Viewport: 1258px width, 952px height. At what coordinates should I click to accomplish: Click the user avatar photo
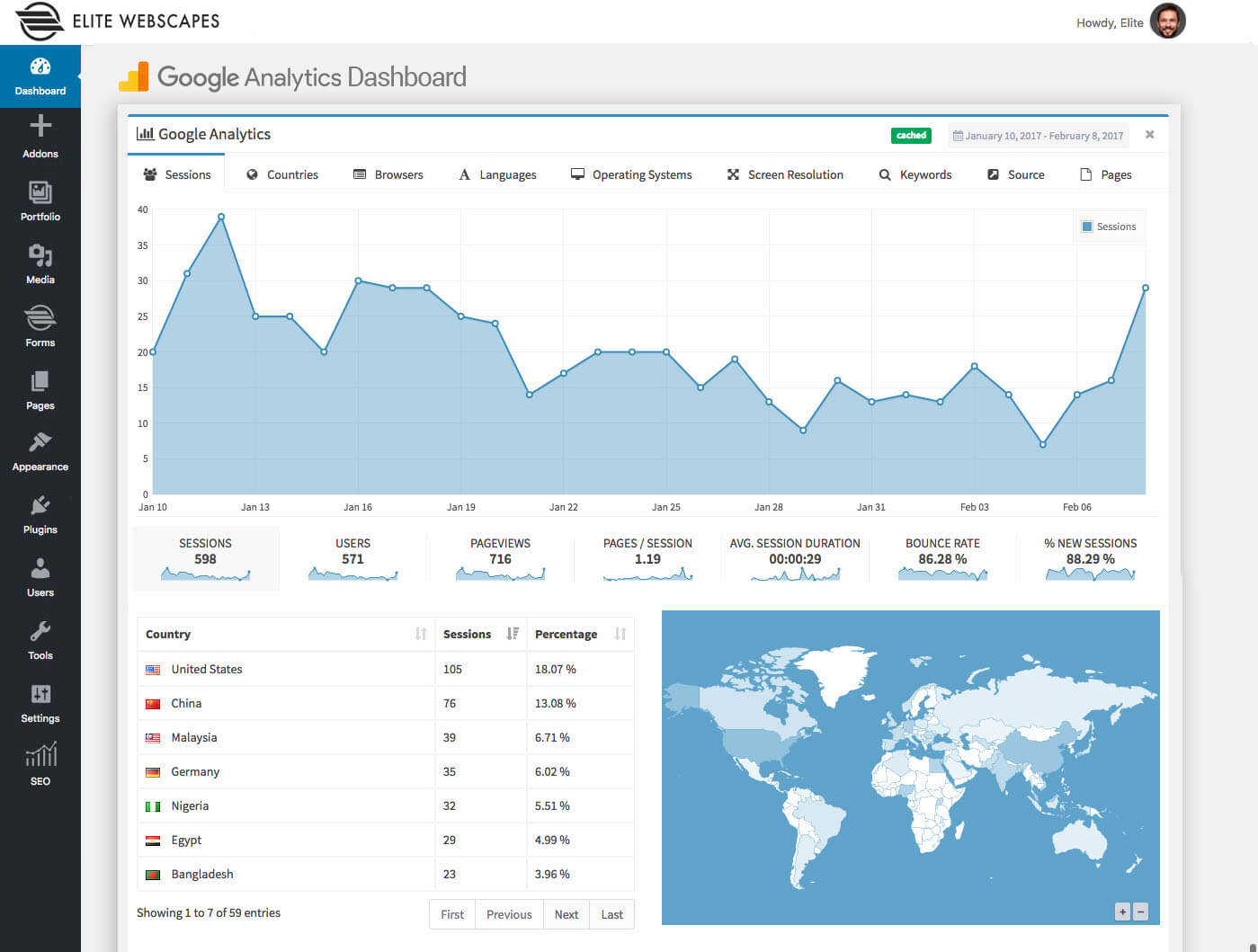tap(1167, 22)
